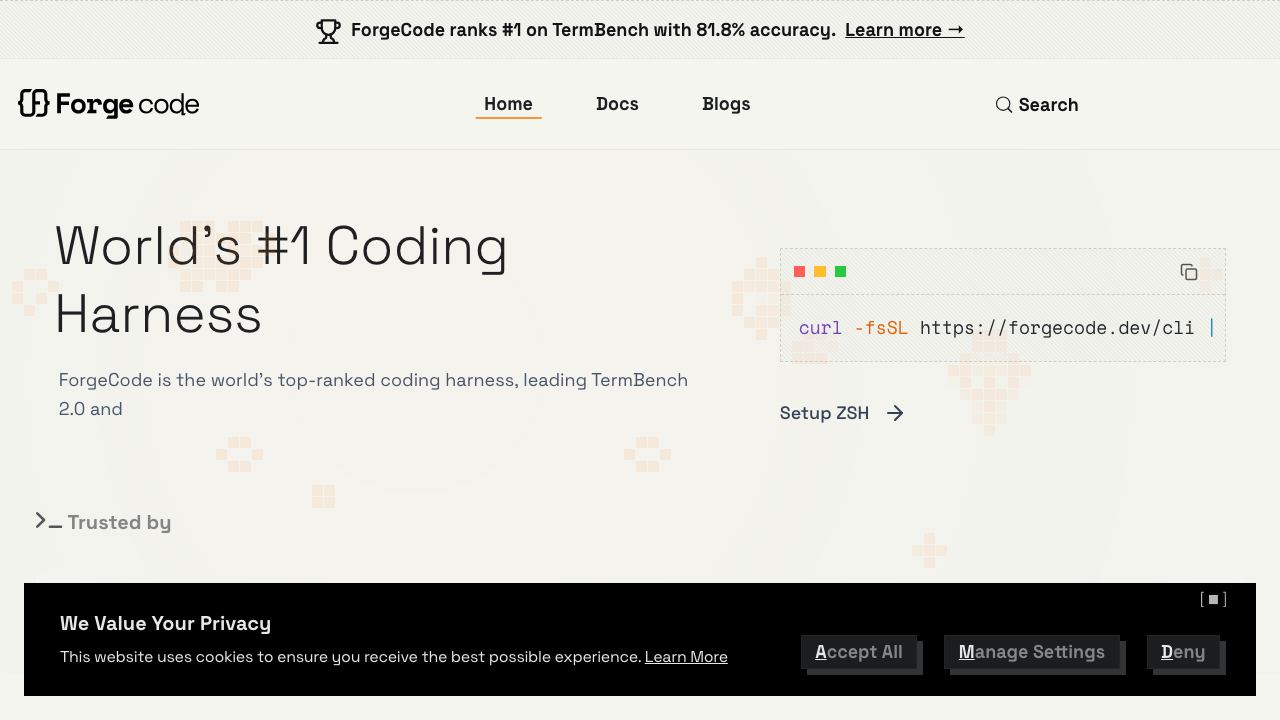Click the We Value Your Privacy heading

point(165,623)
